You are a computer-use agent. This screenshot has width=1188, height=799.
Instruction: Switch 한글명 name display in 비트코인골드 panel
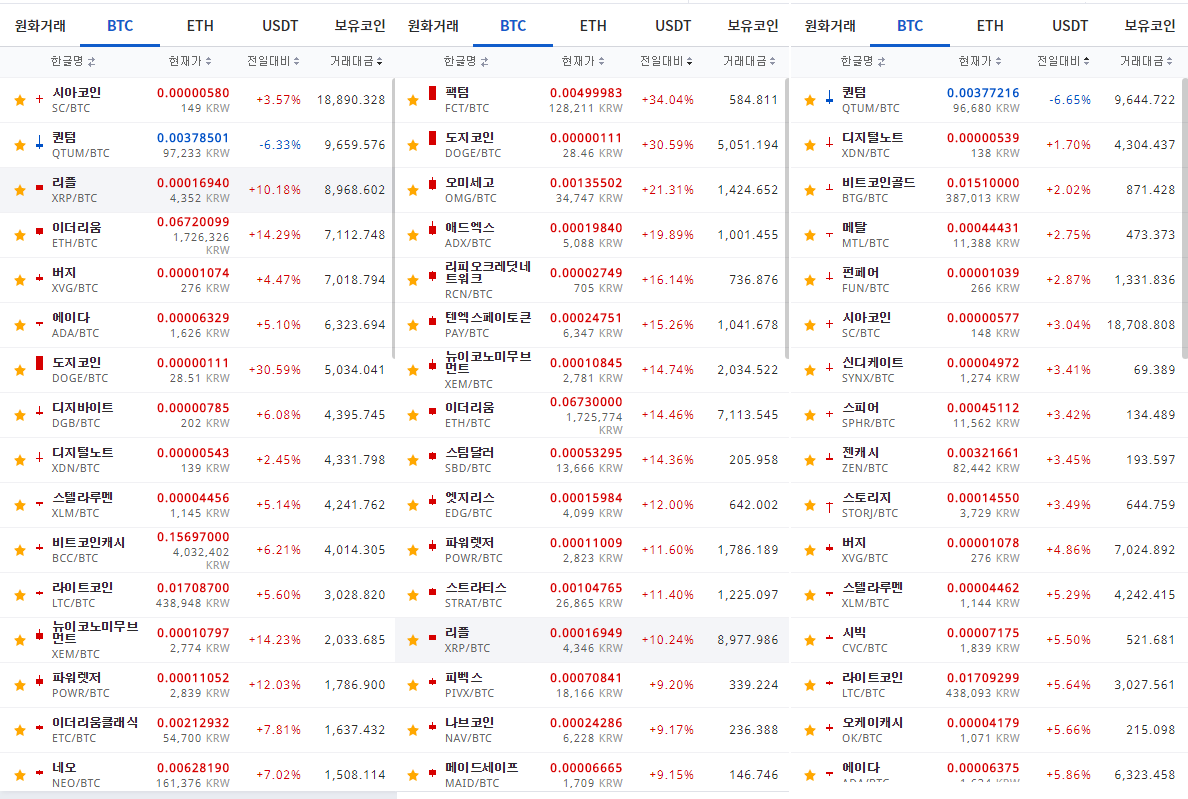click(x=863, y=61)
